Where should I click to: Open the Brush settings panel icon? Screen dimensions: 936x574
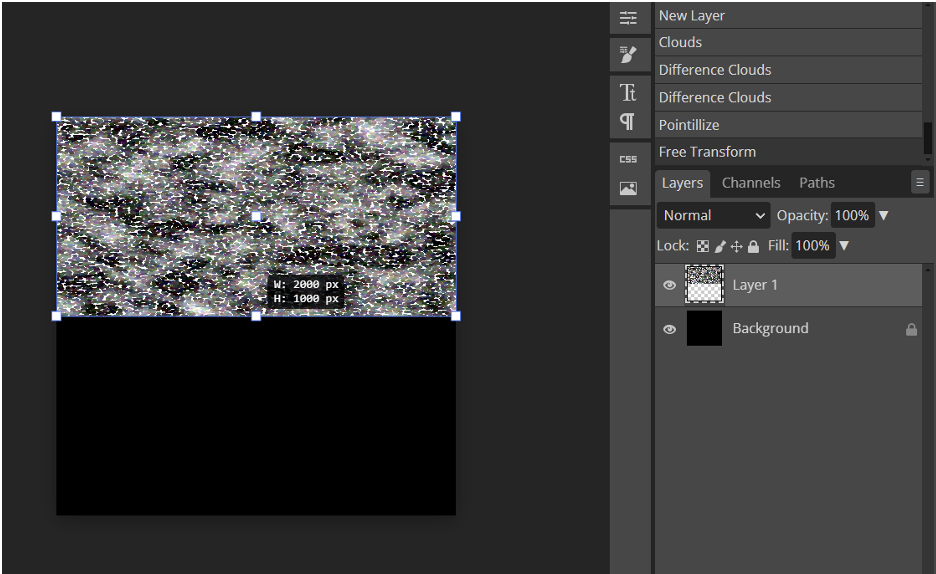[628, 54]
